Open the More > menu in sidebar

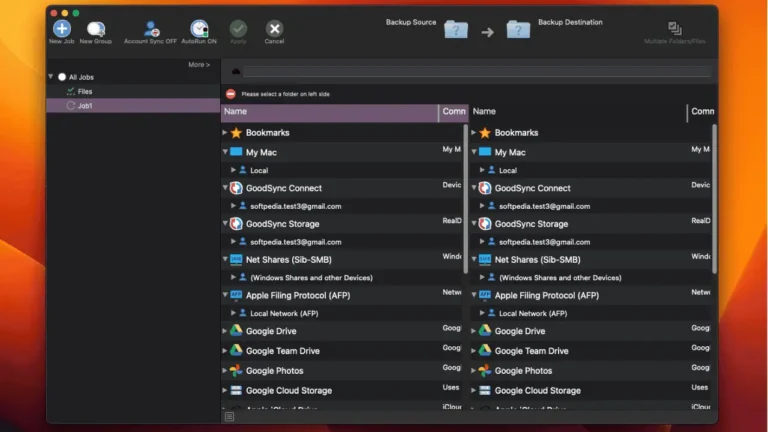coord(199,65)
